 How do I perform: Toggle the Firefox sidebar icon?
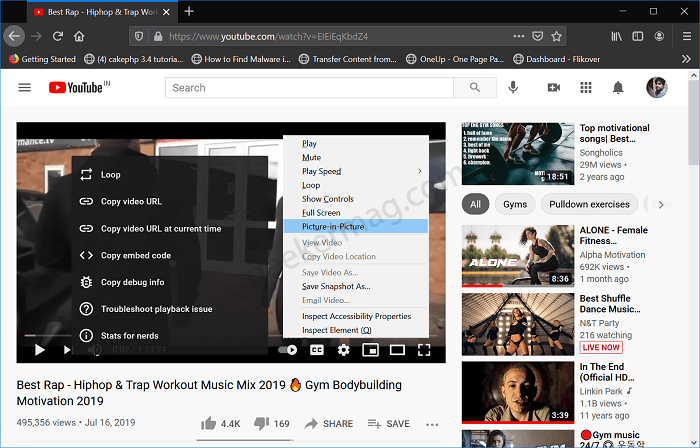[638, 36]
